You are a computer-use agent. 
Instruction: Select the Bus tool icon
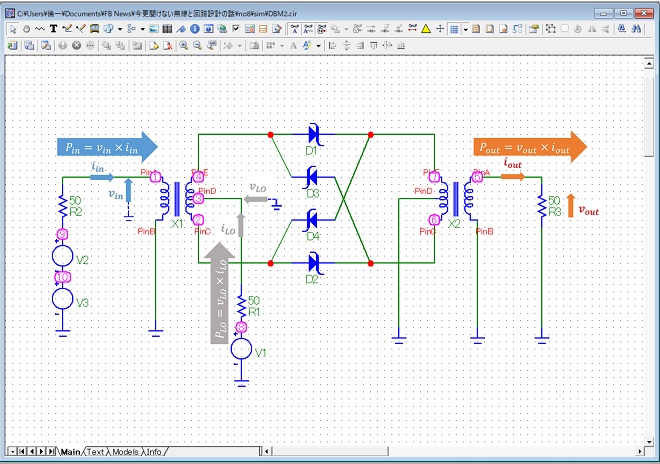click(94, 29)
